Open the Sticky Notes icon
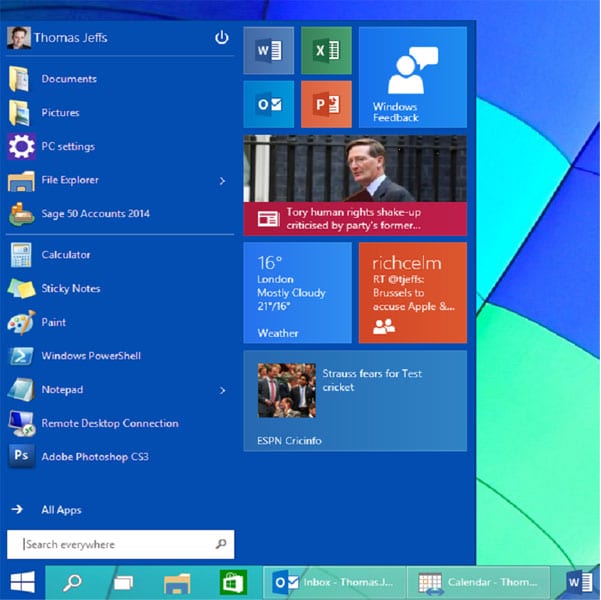Screen dimensions: 601x600 point(21,289)
